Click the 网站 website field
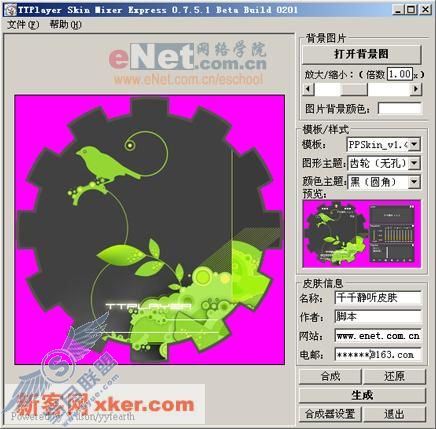 (378, 335)
